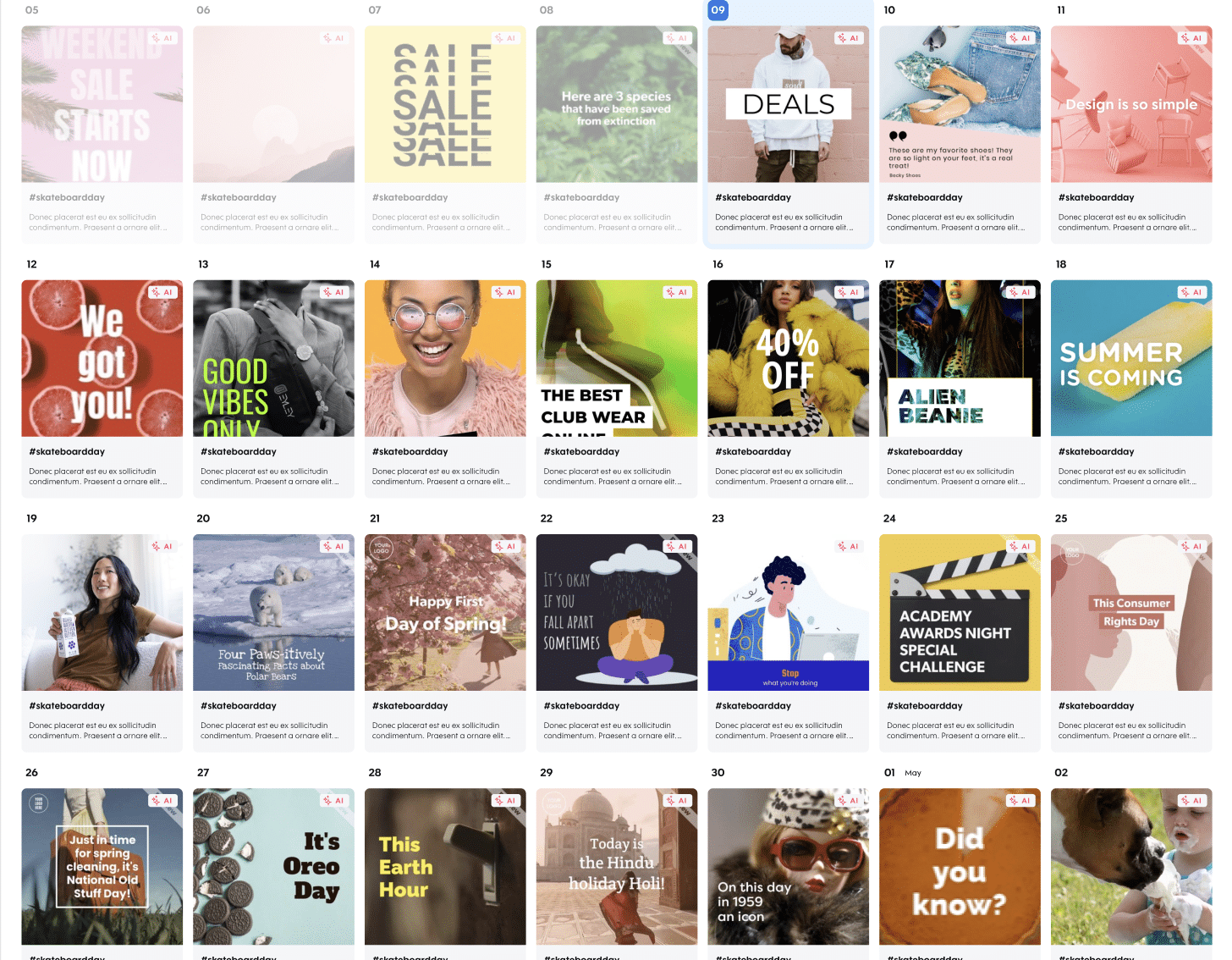Click #skateboardday under the smiling glasses woman post
This screenshot has width=1232, height=960.
coord(410,451)
